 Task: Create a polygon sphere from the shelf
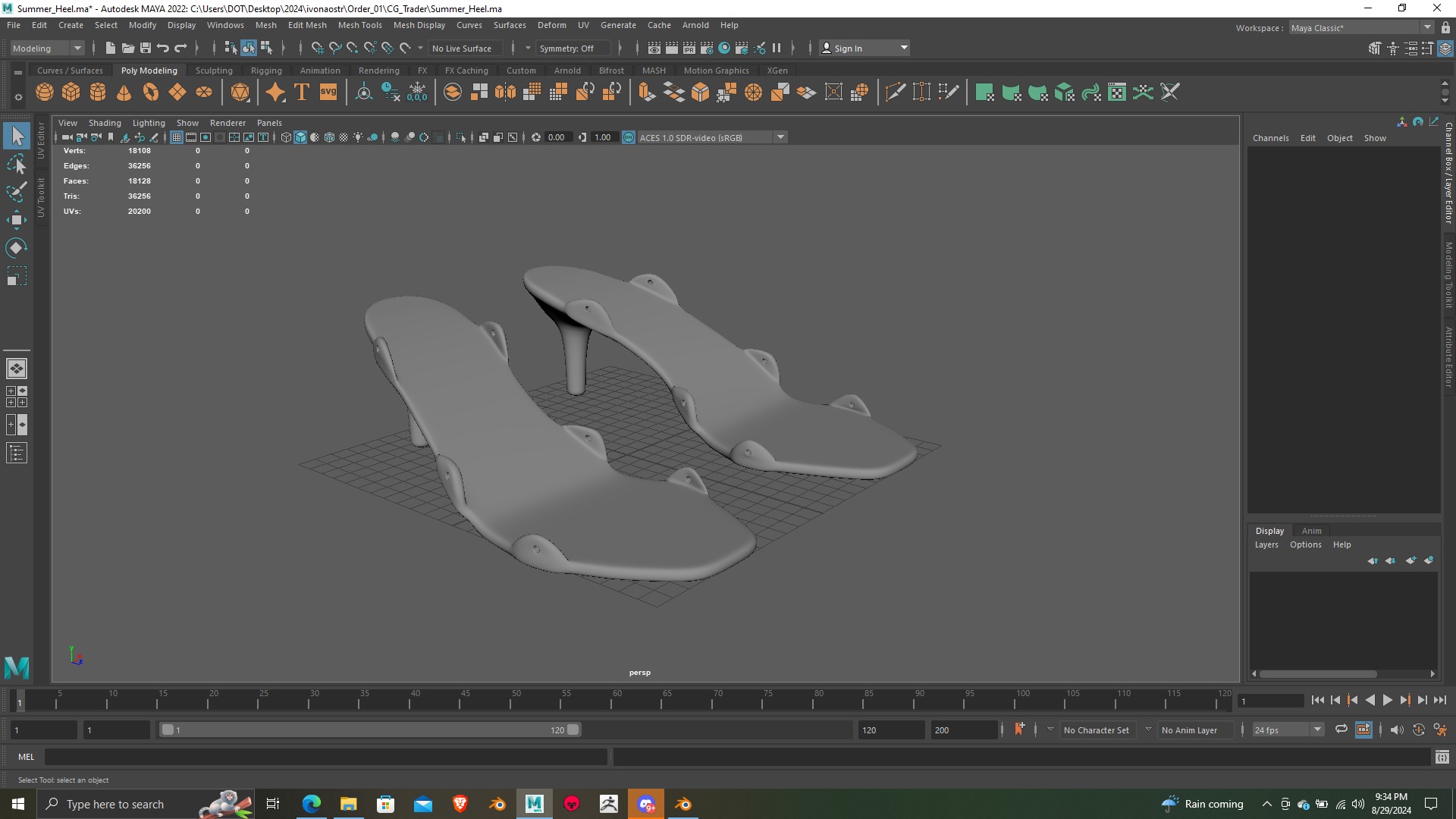(45, 93)
